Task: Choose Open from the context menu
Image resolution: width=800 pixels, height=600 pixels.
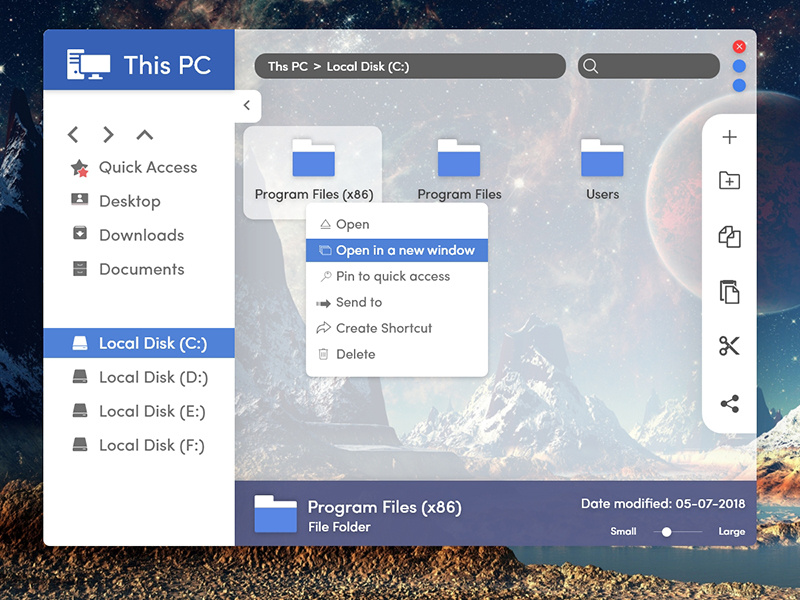Action: pyautogui.click(x=397, y=224)
